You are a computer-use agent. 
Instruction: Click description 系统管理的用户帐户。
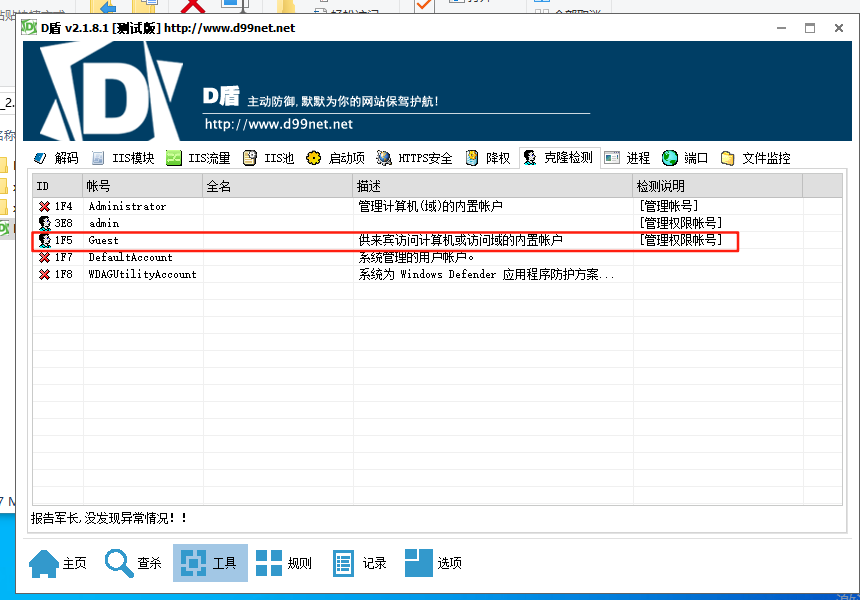[x=416, y=257]
